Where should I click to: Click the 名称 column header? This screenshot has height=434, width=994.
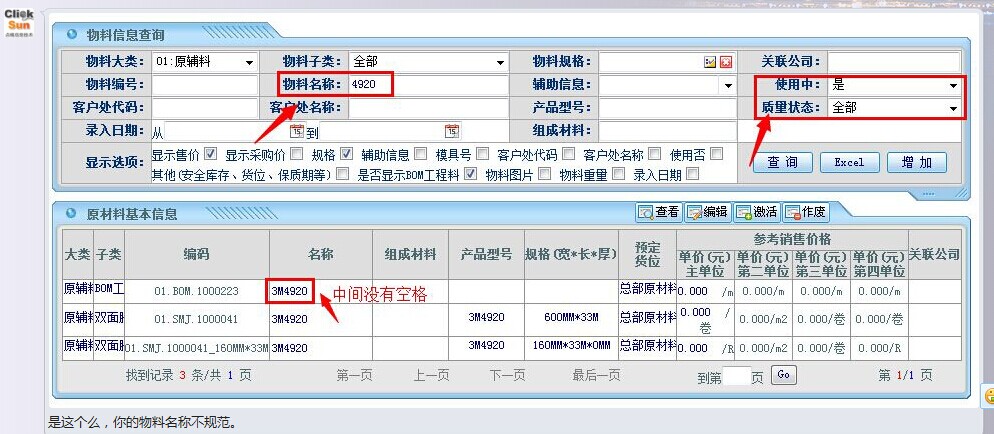pos(321,255)
